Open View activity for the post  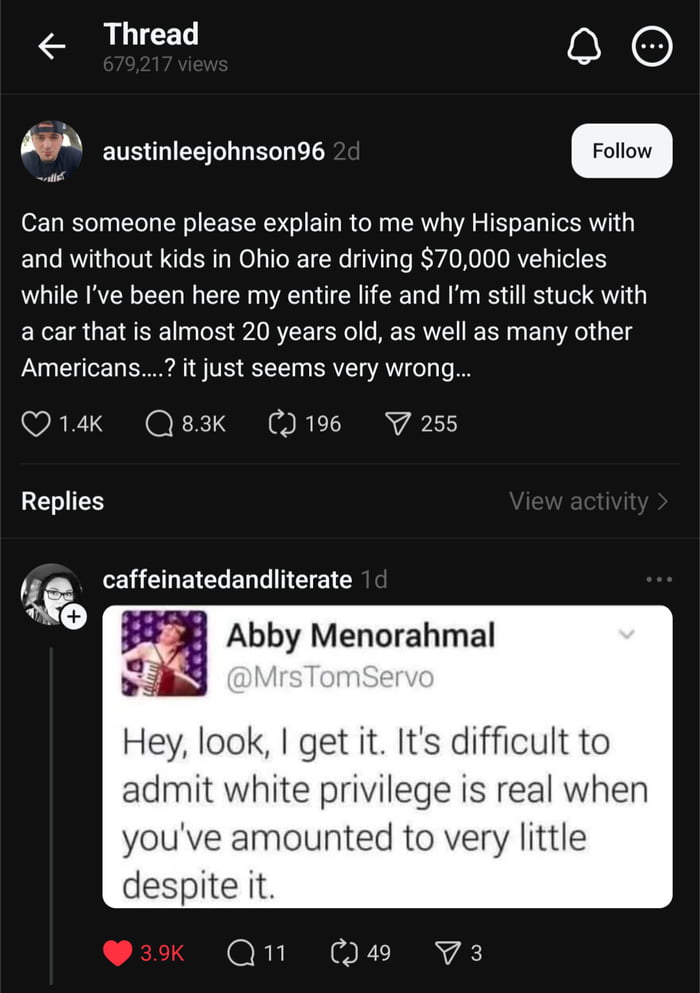coord(588,502)
